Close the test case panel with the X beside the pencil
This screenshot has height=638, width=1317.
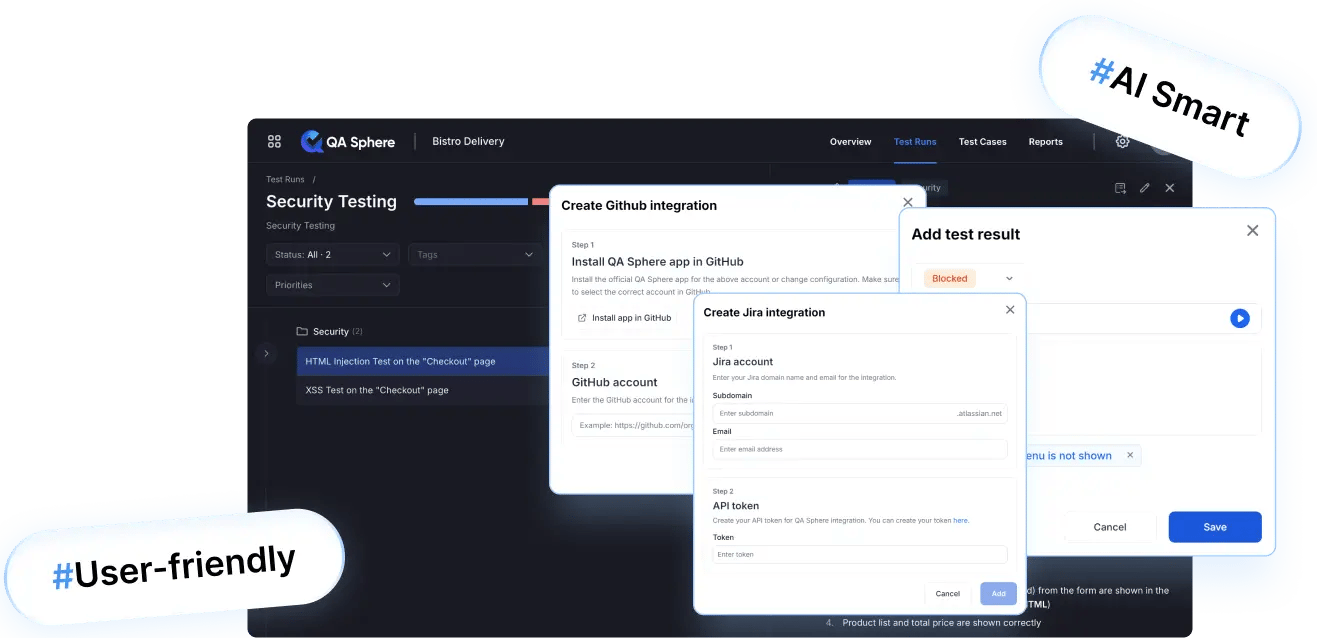pos(1170,188)
